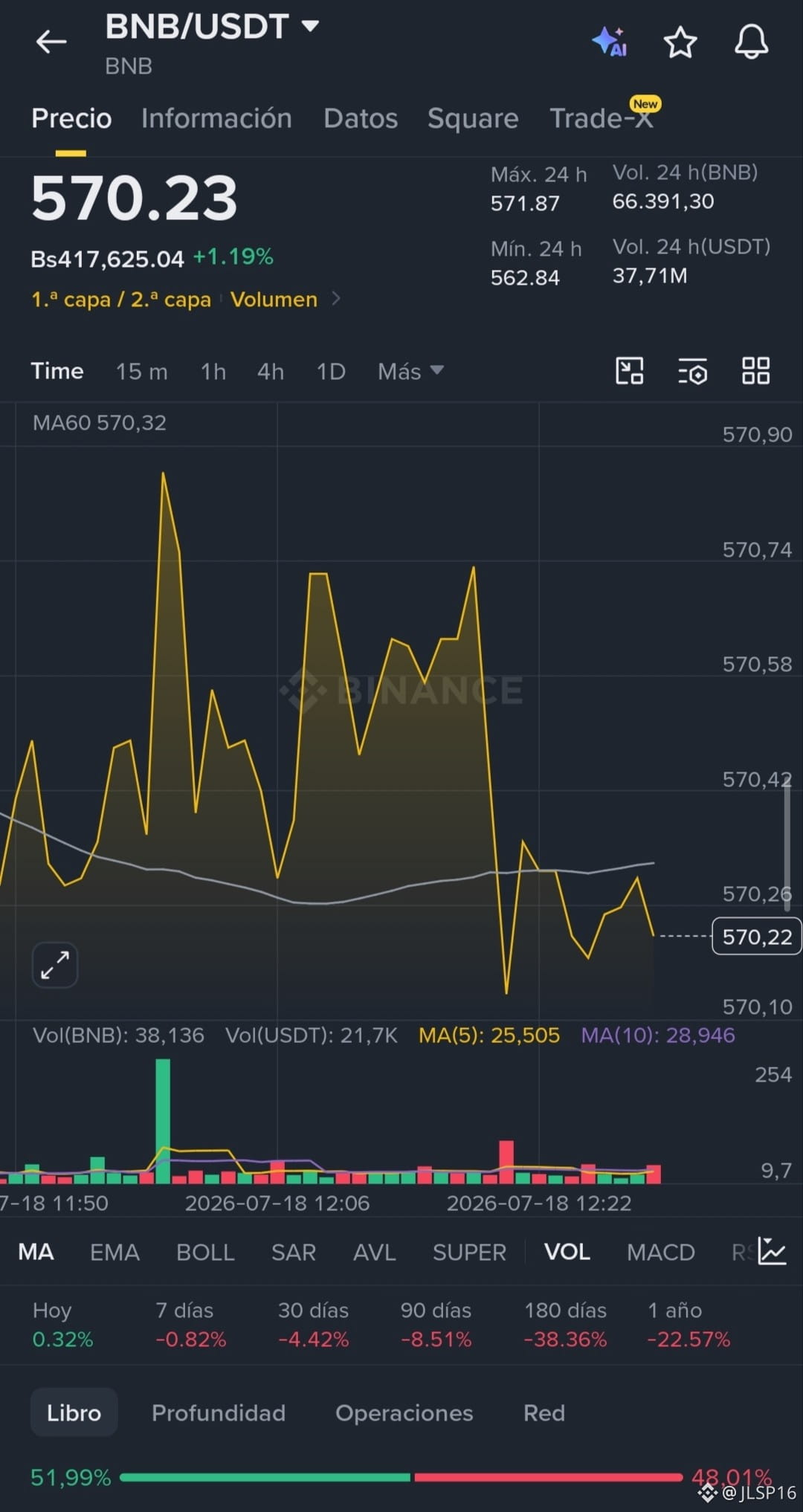
Task: Tap the Mín. 24 h value 562.84
Action: [525, 278]
